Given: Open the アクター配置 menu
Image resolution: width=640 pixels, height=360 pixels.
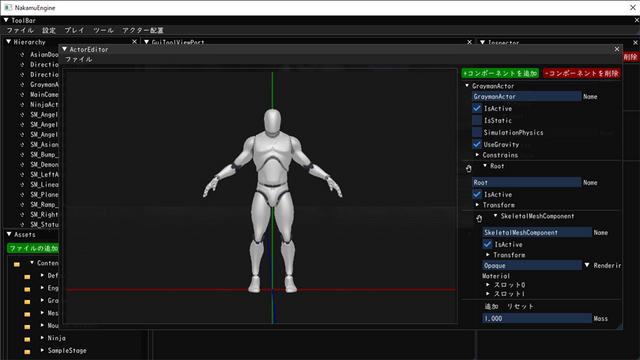Looking at the screenshot, I should [x=142, y=30].
